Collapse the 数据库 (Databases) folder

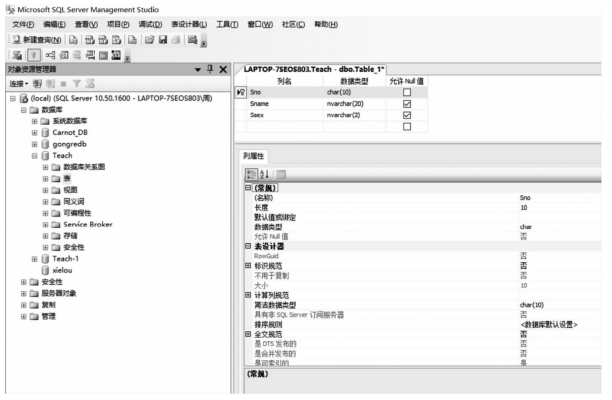pyautogui.click(x=24, y=110)
